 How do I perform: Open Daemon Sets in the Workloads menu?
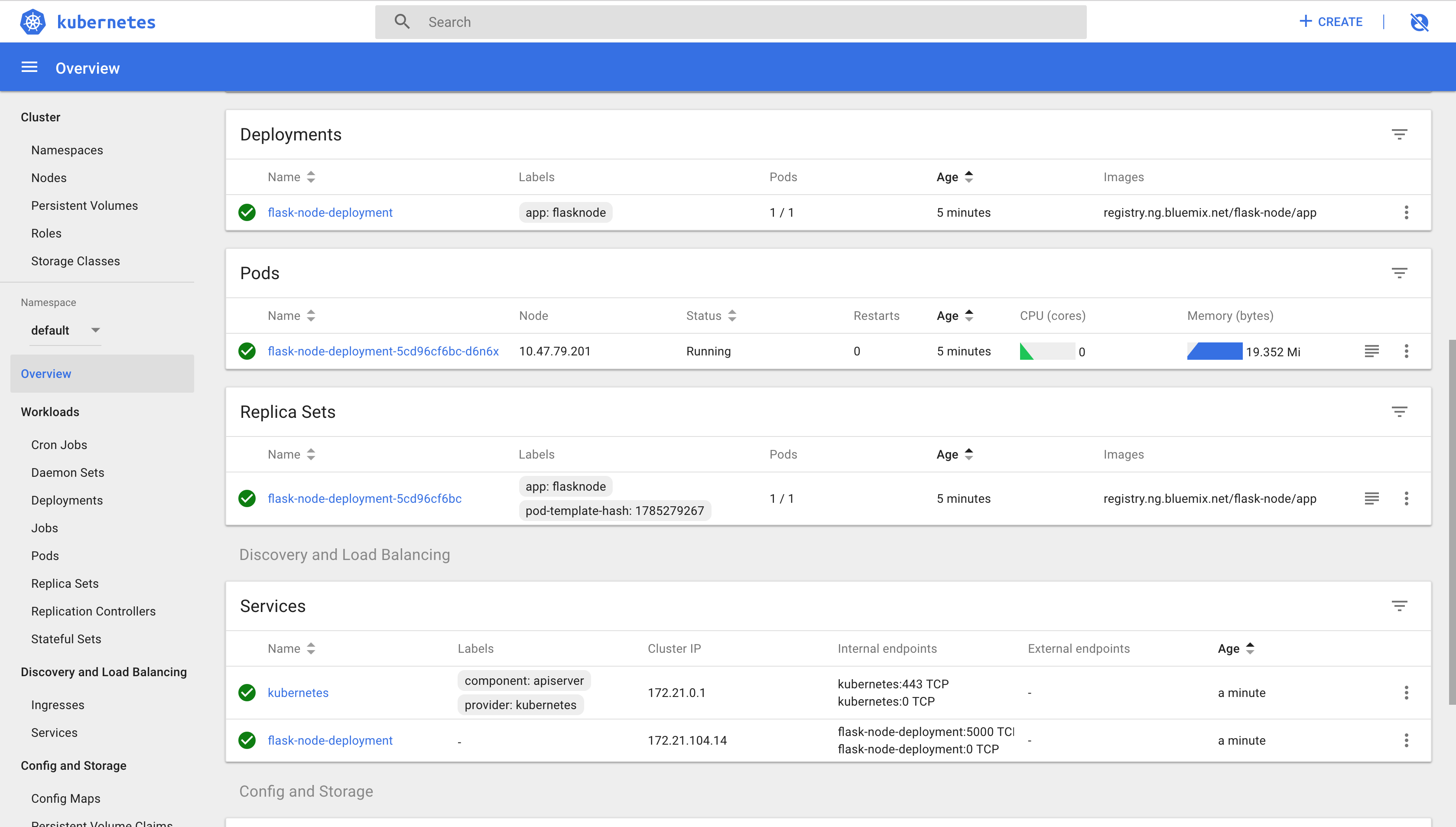coord(68,472)
